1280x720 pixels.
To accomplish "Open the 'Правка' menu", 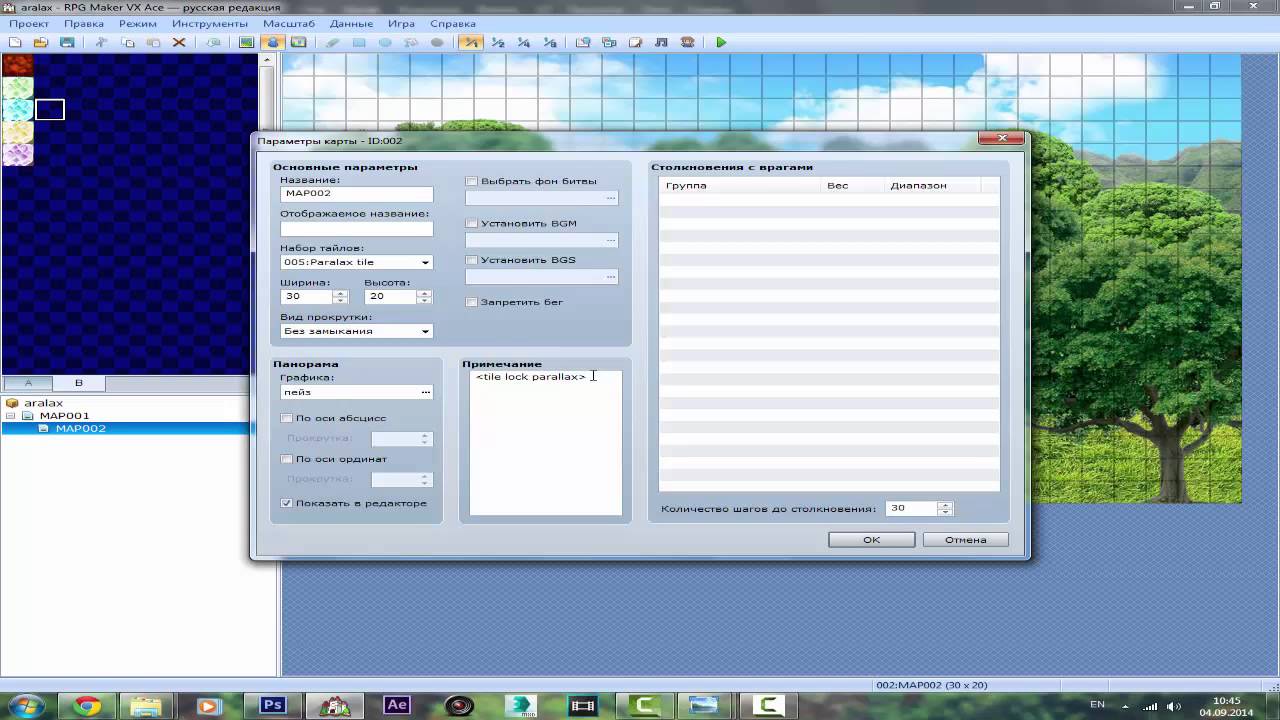I will pyautogui.click(x=84, y=23).
